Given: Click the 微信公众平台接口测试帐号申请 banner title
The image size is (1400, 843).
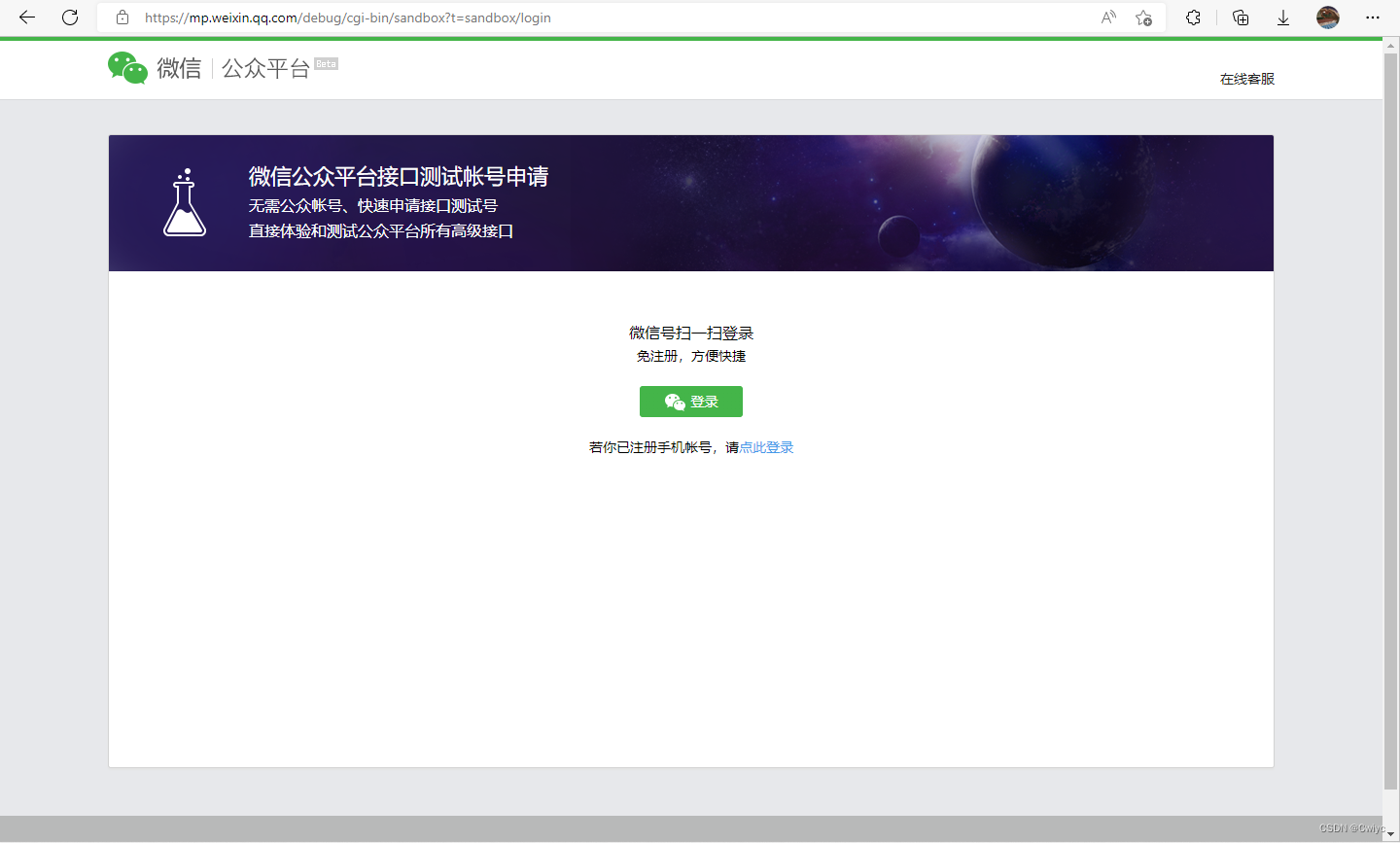Looking at the screenshot, I should tap(399, 176).
